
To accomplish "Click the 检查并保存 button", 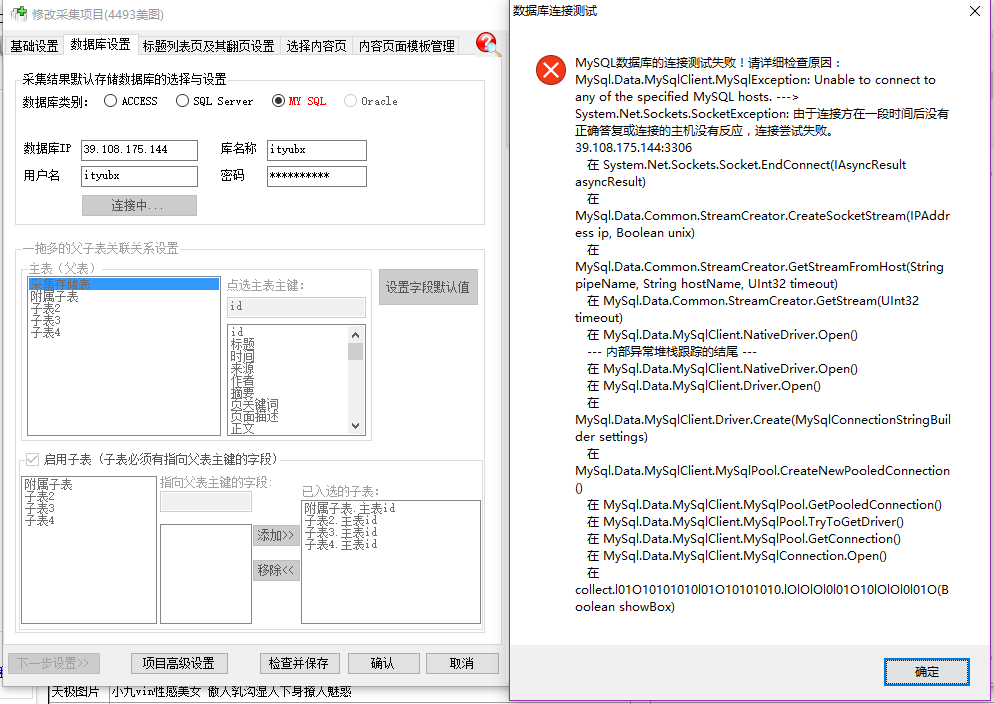I will pyautogui.click(x=300, y=663).
